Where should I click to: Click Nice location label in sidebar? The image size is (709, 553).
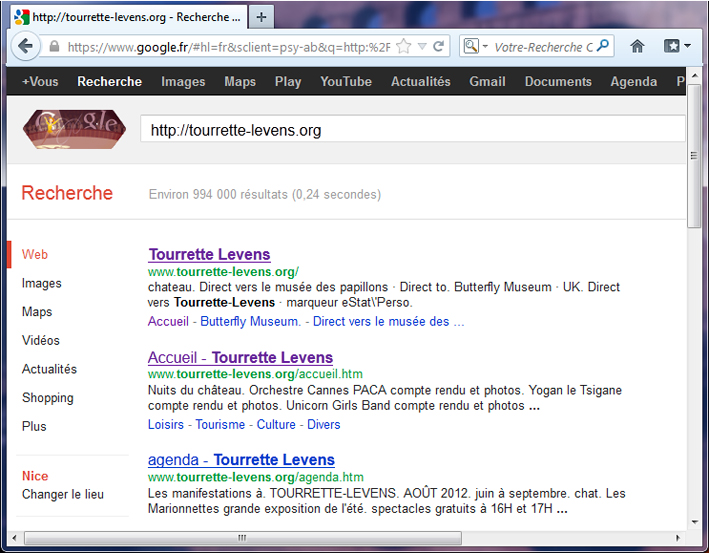35,476
